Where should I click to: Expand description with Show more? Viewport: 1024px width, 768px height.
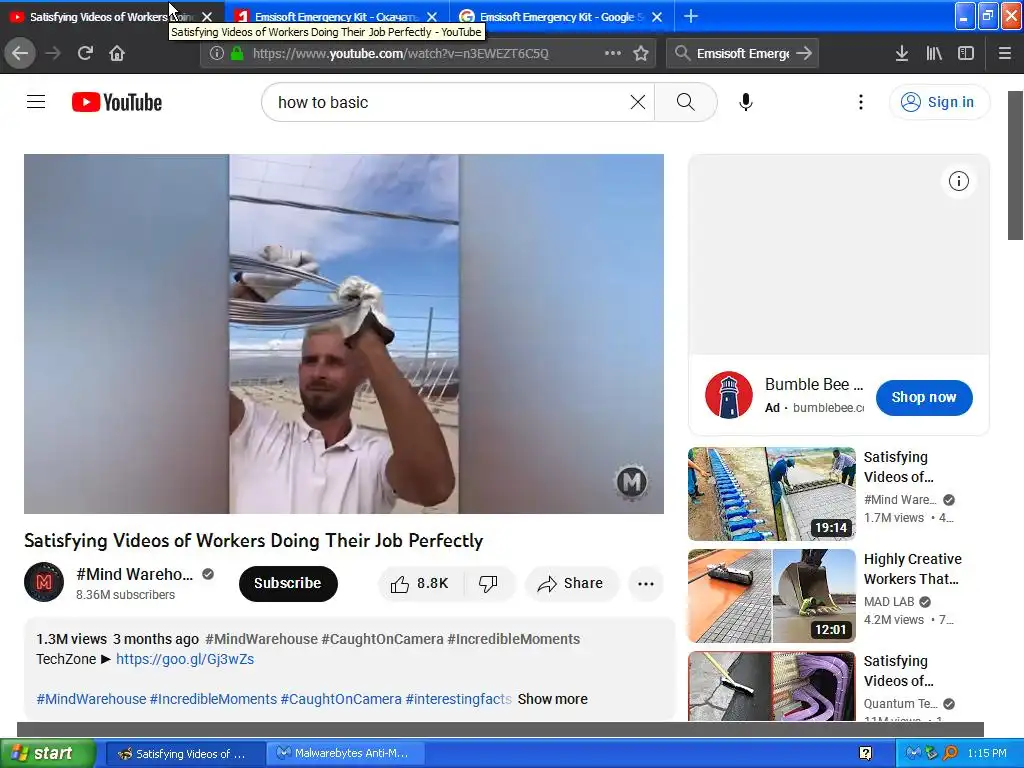click(552, 699)
